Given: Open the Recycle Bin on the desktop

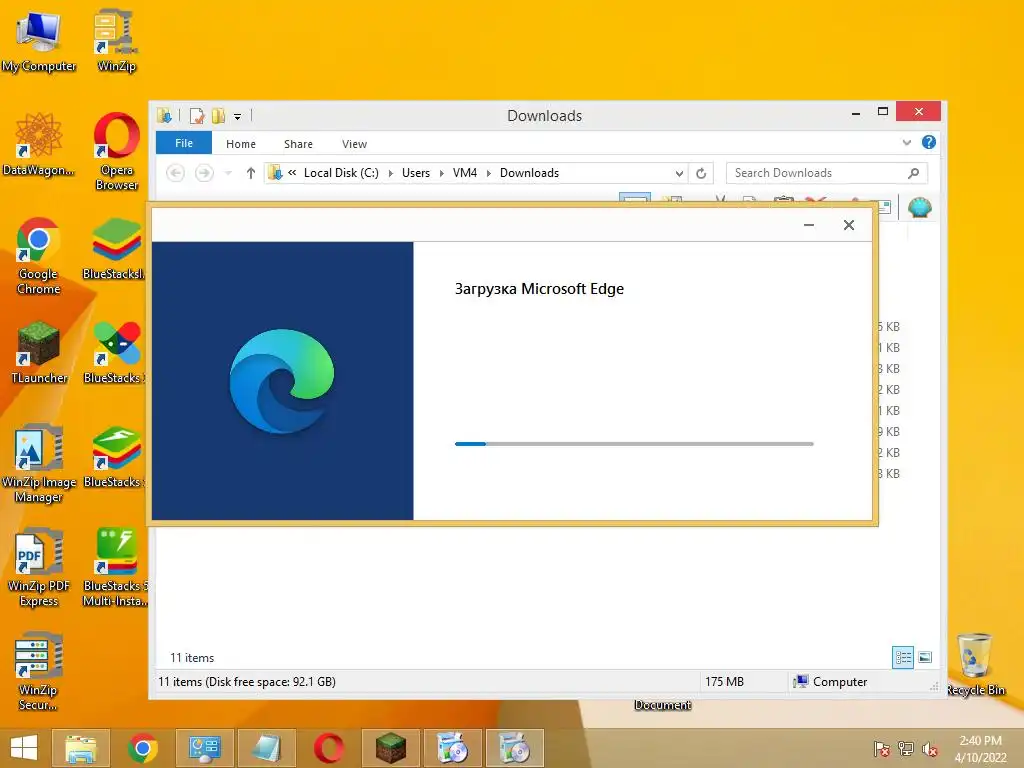Looking at the screenshot, I should pyautogui.click(x=975, y=665).
